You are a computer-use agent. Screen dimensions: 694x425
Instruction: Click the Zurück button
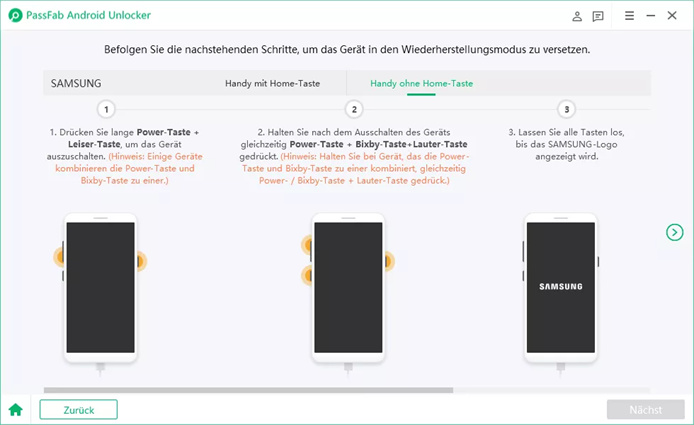tap(78, 410)
